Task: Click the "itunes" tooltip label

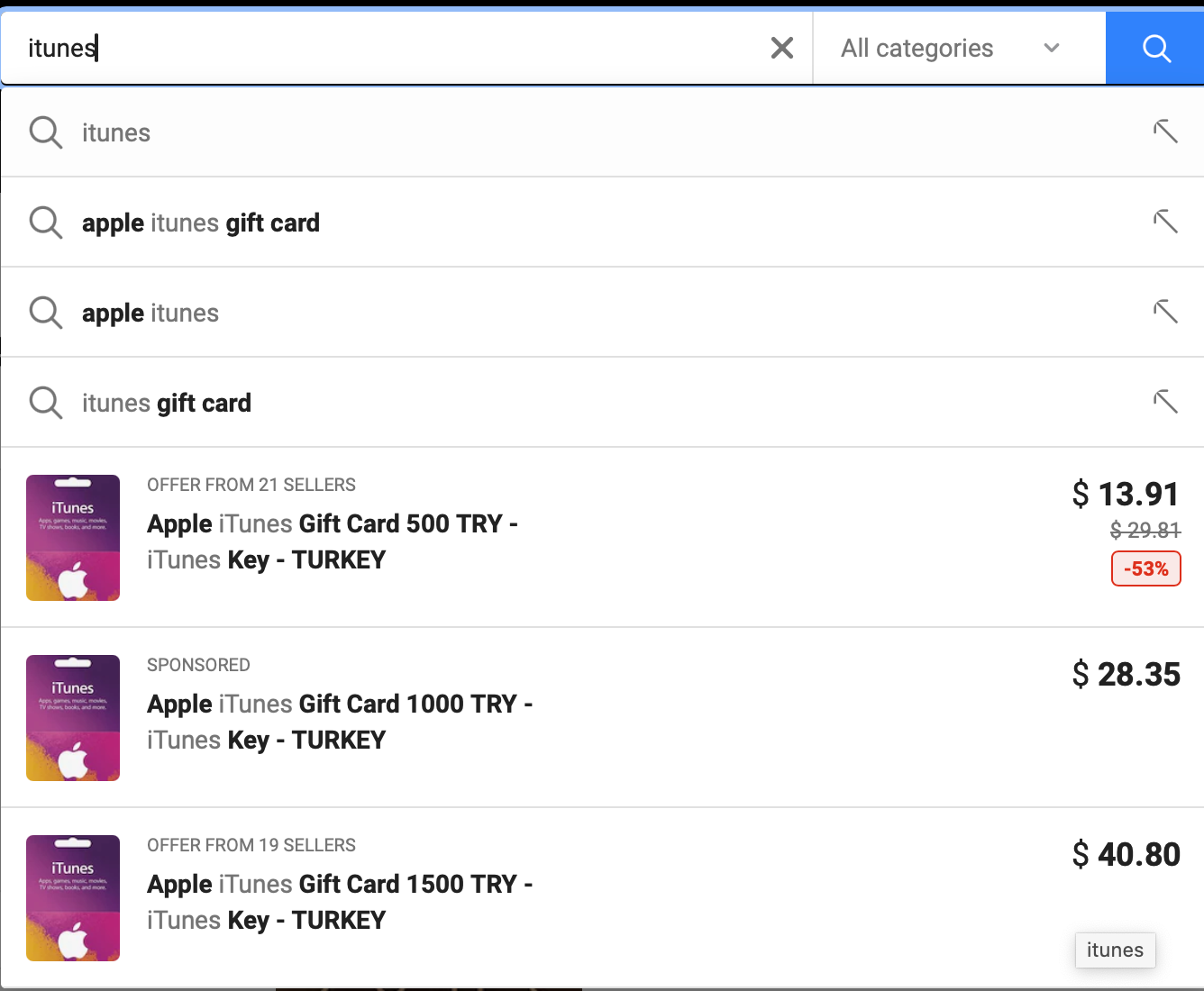Action: [x=1115, y=950]
